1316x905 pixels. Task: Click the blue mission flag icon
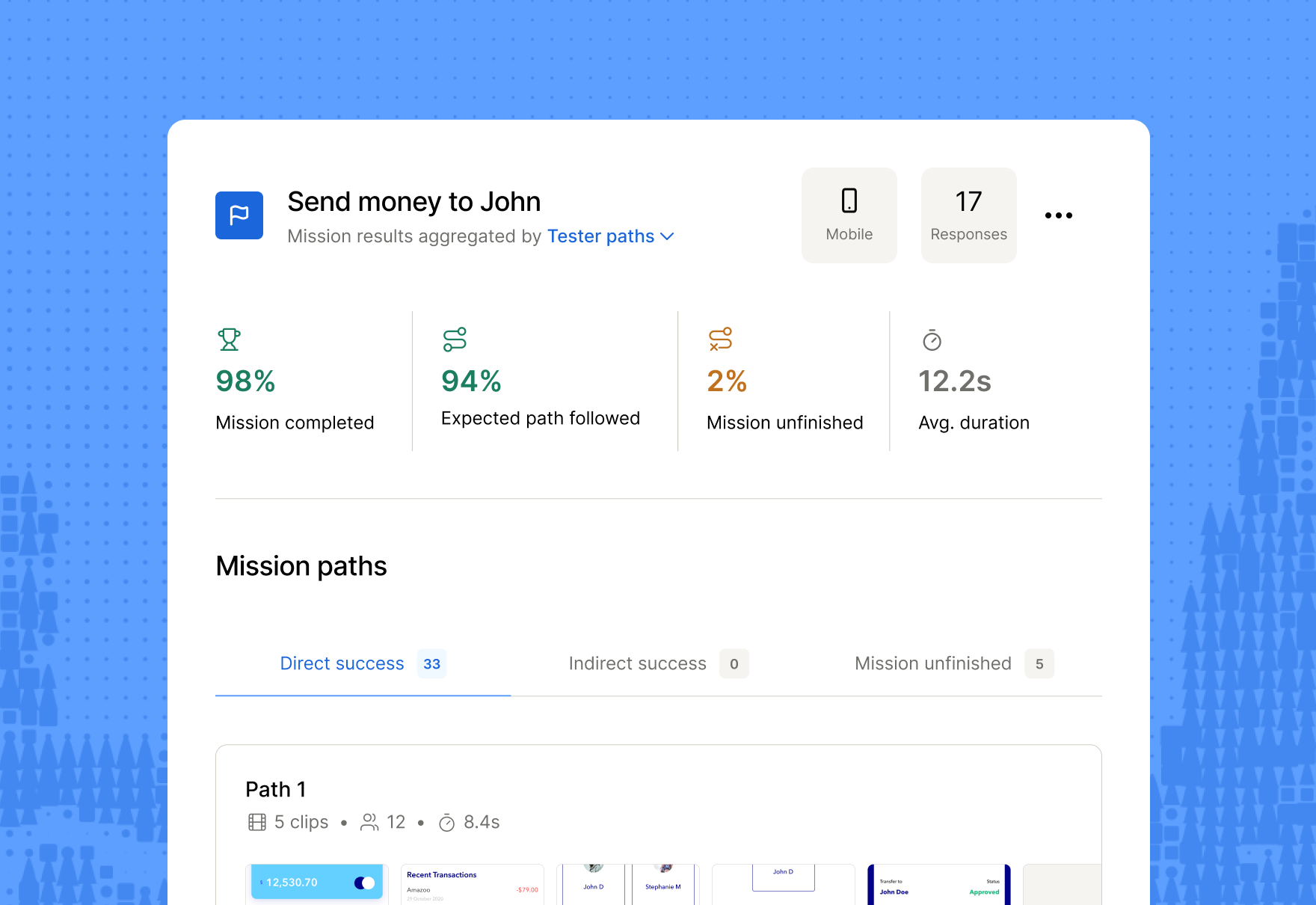pos(239,215)
